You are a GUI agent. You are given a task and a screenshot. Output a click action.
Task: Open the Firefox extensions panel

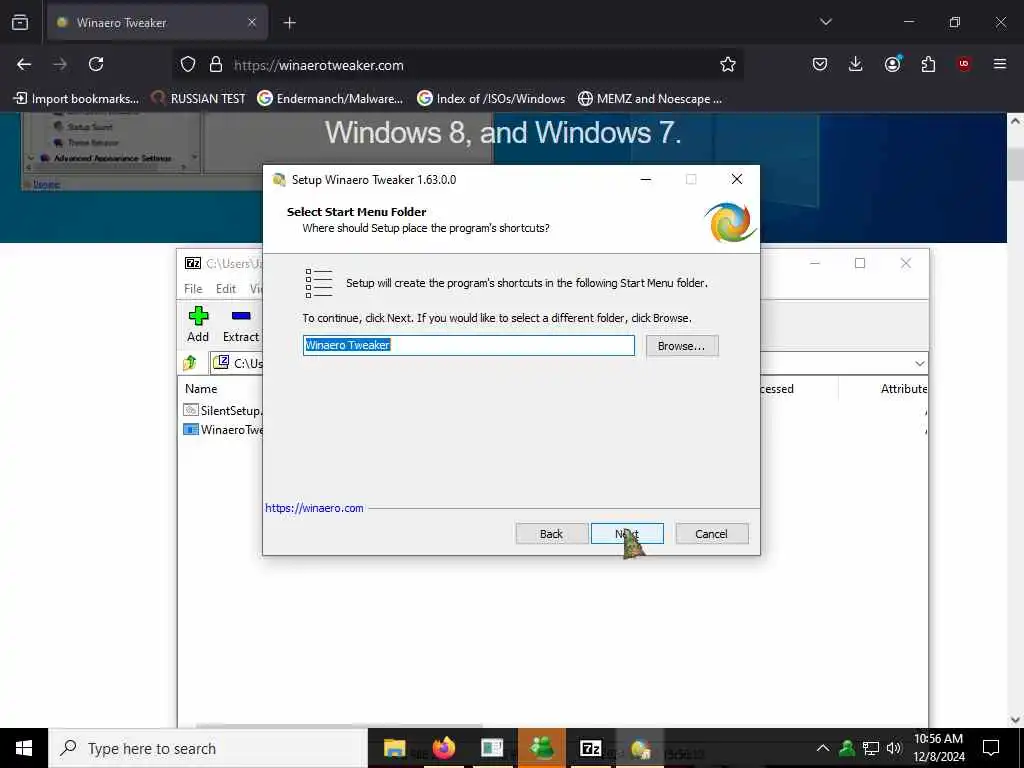(928, 64)
